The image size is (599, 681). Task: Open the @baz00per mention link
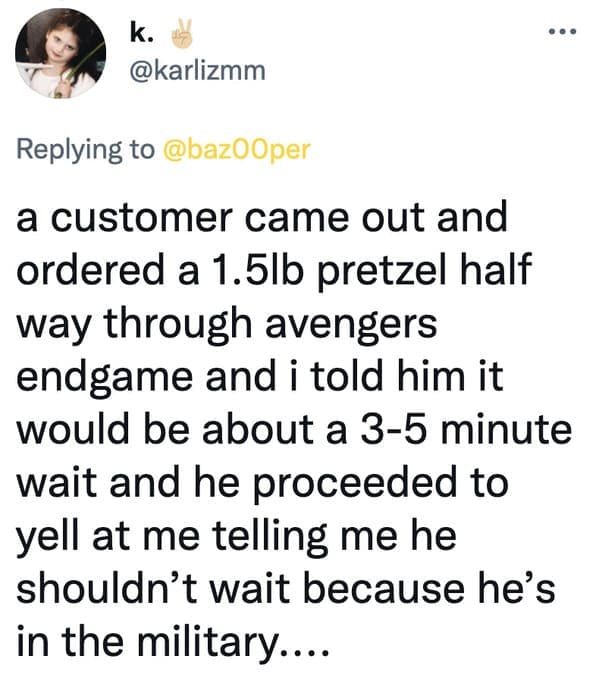(x=237, y=149)
